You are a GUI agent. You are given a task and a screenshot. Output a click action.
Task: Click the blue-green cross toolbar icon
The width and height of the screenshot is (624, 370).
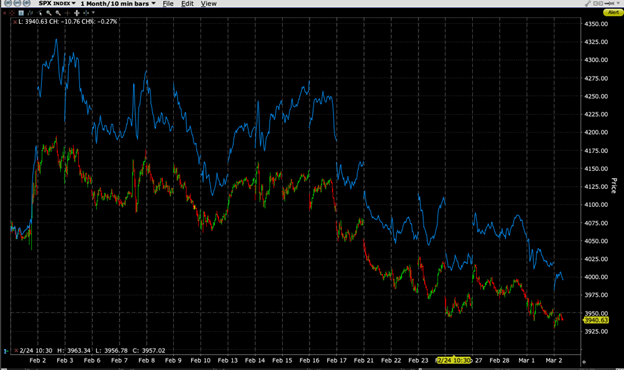(86, 13)
